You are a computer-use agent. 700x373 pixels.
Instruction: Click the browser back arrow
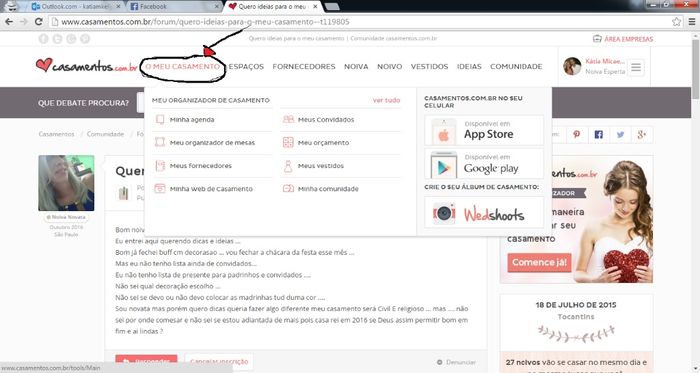8,21
